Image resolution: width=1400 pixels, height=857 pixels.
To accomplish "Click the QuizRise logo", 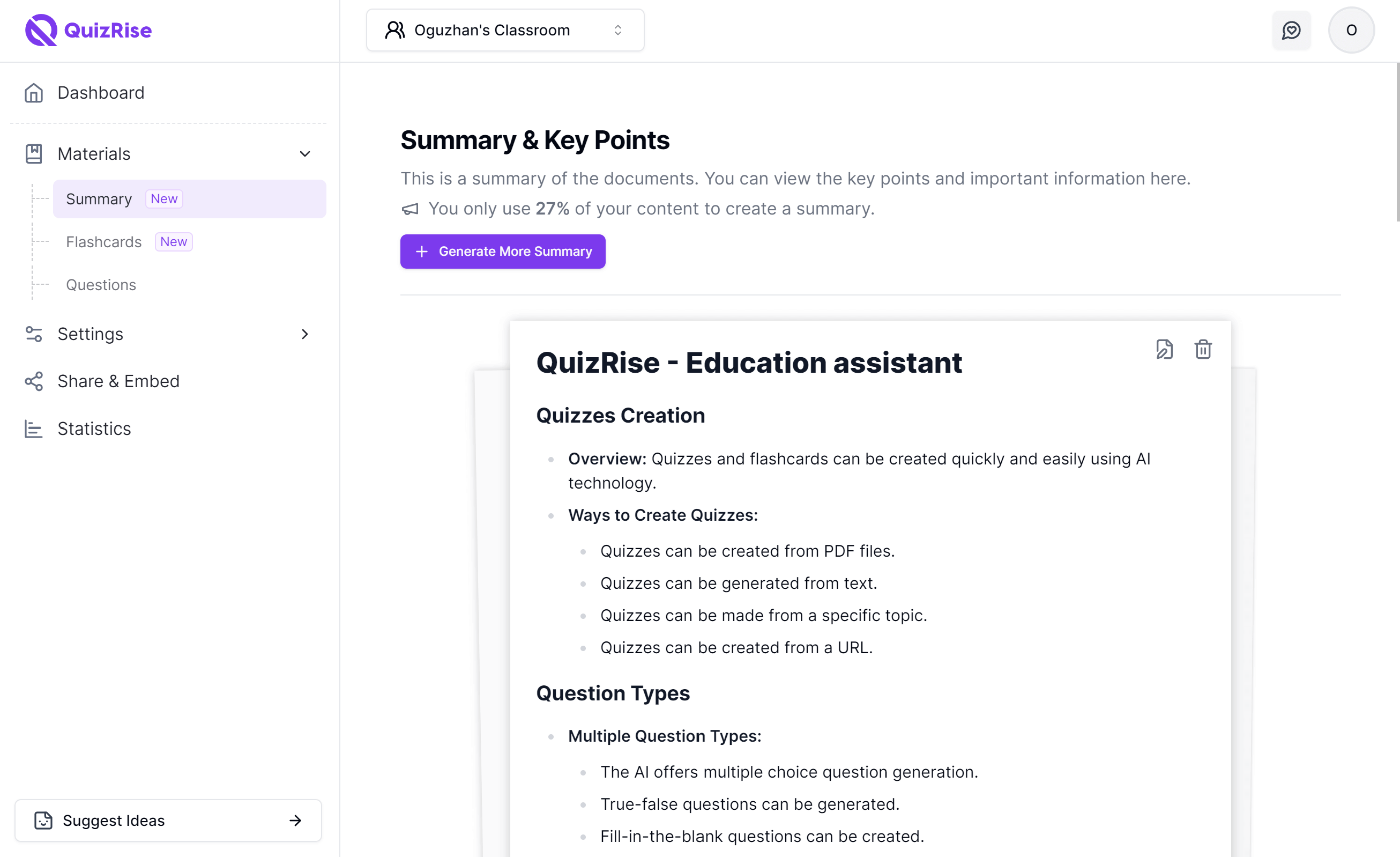I will coord(88,29).
